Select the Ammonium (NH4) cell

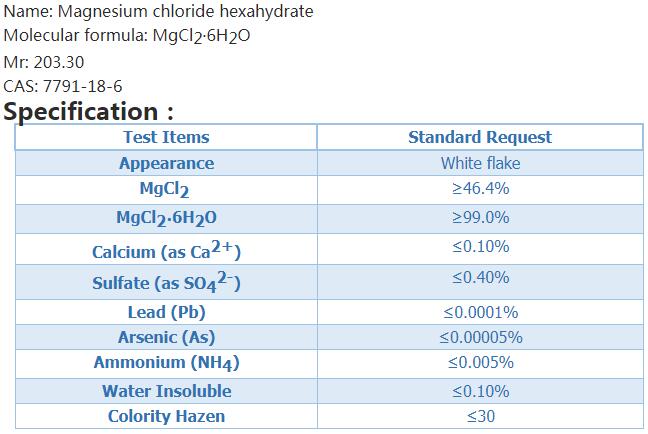pyautogui.click(x=166, y=363)
